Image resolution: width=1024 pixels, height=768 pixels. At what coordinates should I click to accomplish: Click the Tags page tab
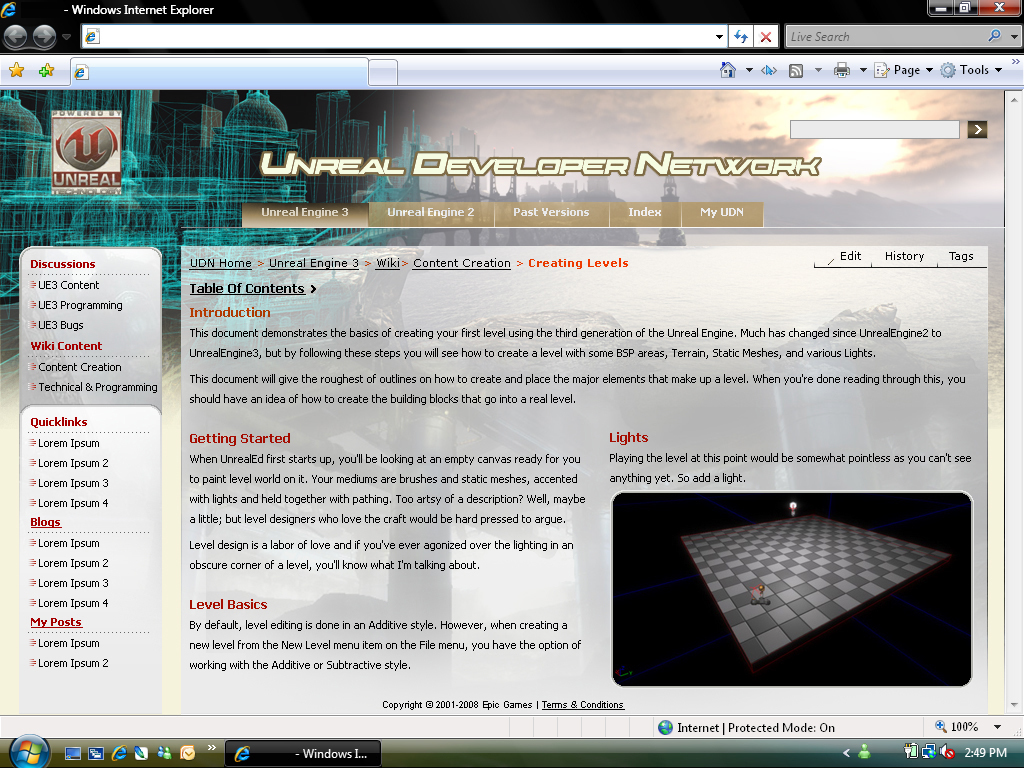[961, 256]
